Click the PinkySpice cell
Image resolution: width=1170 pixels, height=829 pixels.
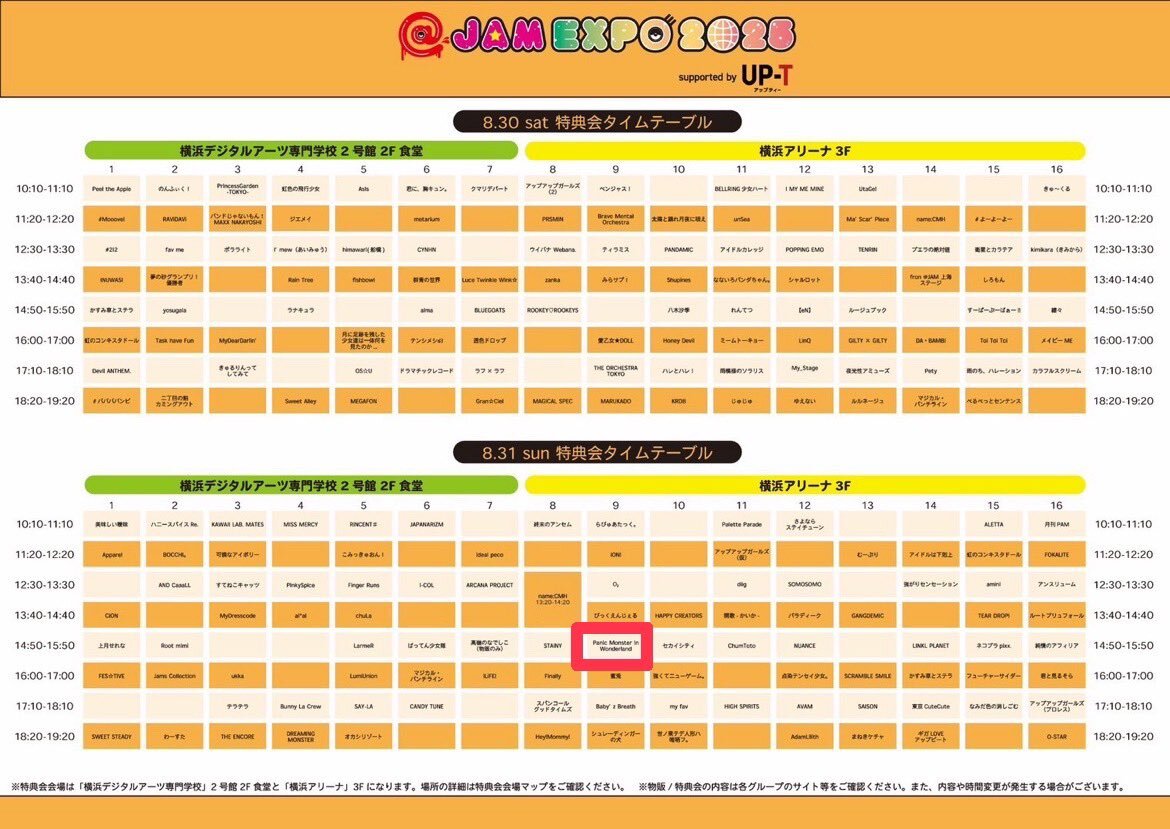(301, 585)
